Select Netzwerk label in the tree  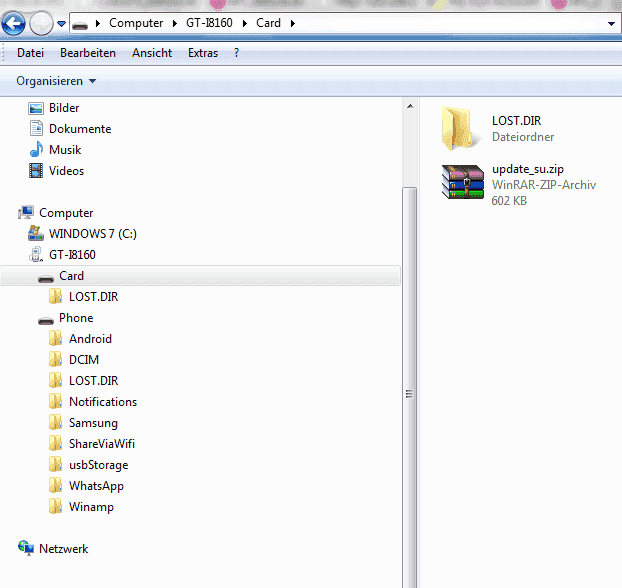[x=63, y=549]
